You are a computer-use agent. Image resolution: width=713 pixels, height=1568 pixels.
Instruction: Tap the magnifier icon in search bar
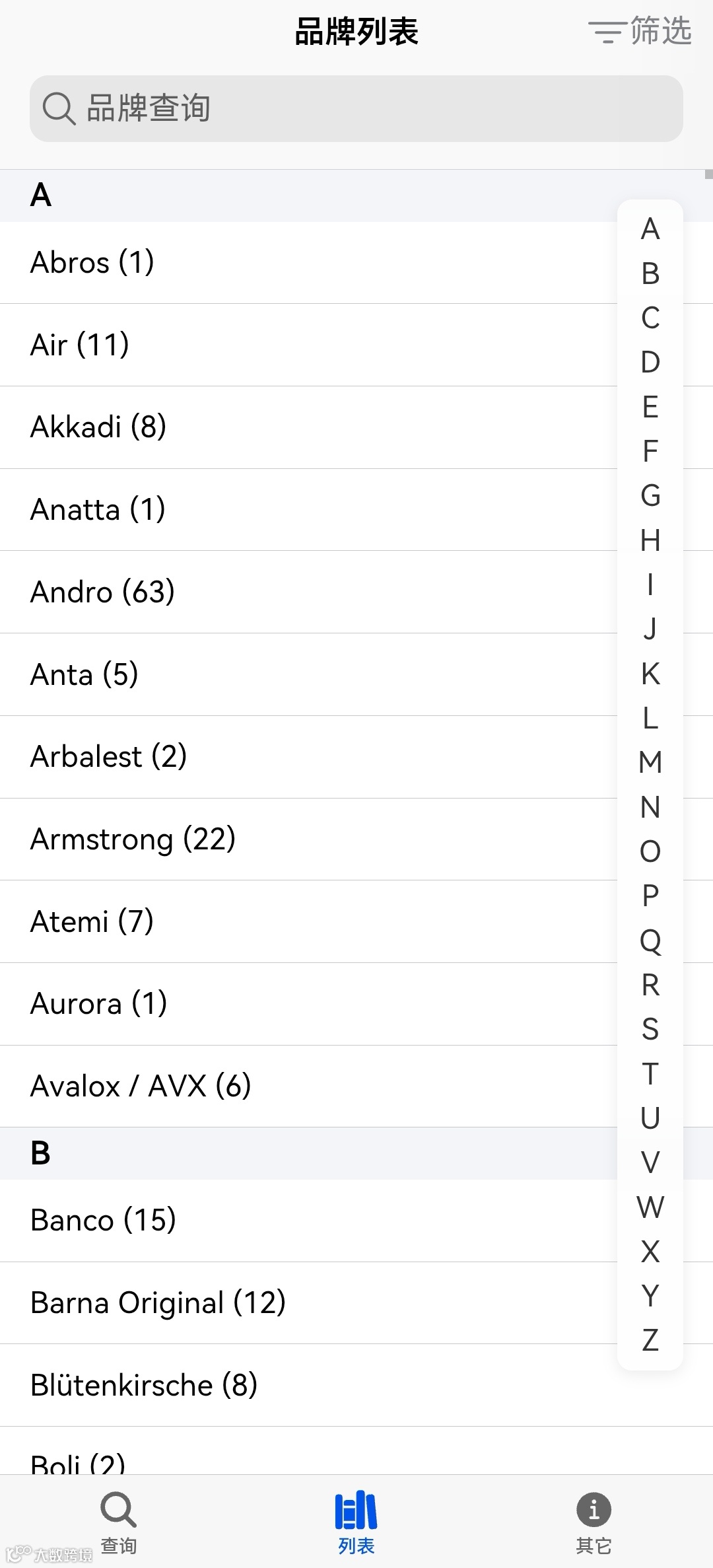pyautogui.click(x=59, y=108)
